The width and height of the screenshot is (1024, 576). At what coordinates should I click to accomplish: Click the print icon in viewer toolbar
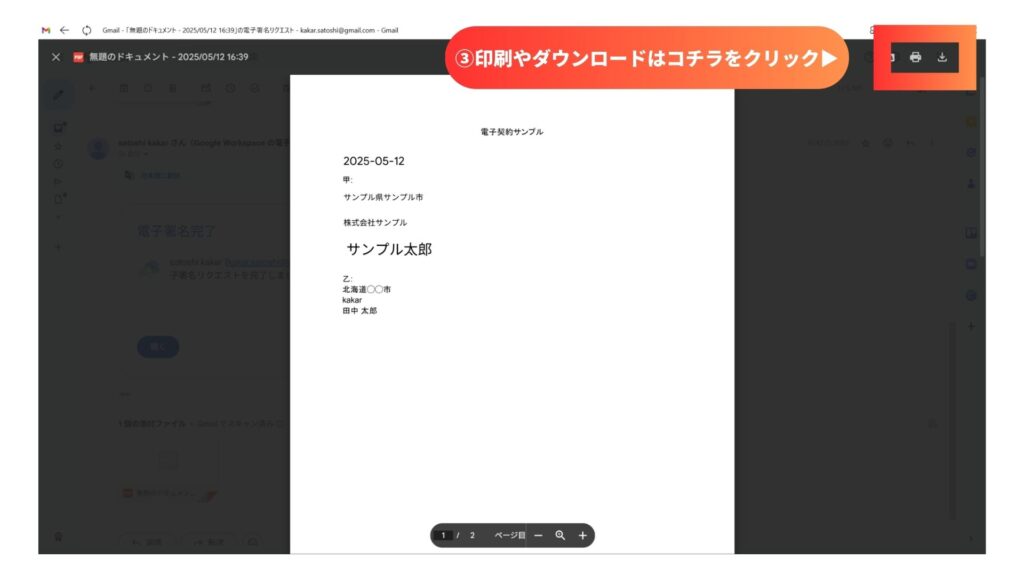[915, 57]
